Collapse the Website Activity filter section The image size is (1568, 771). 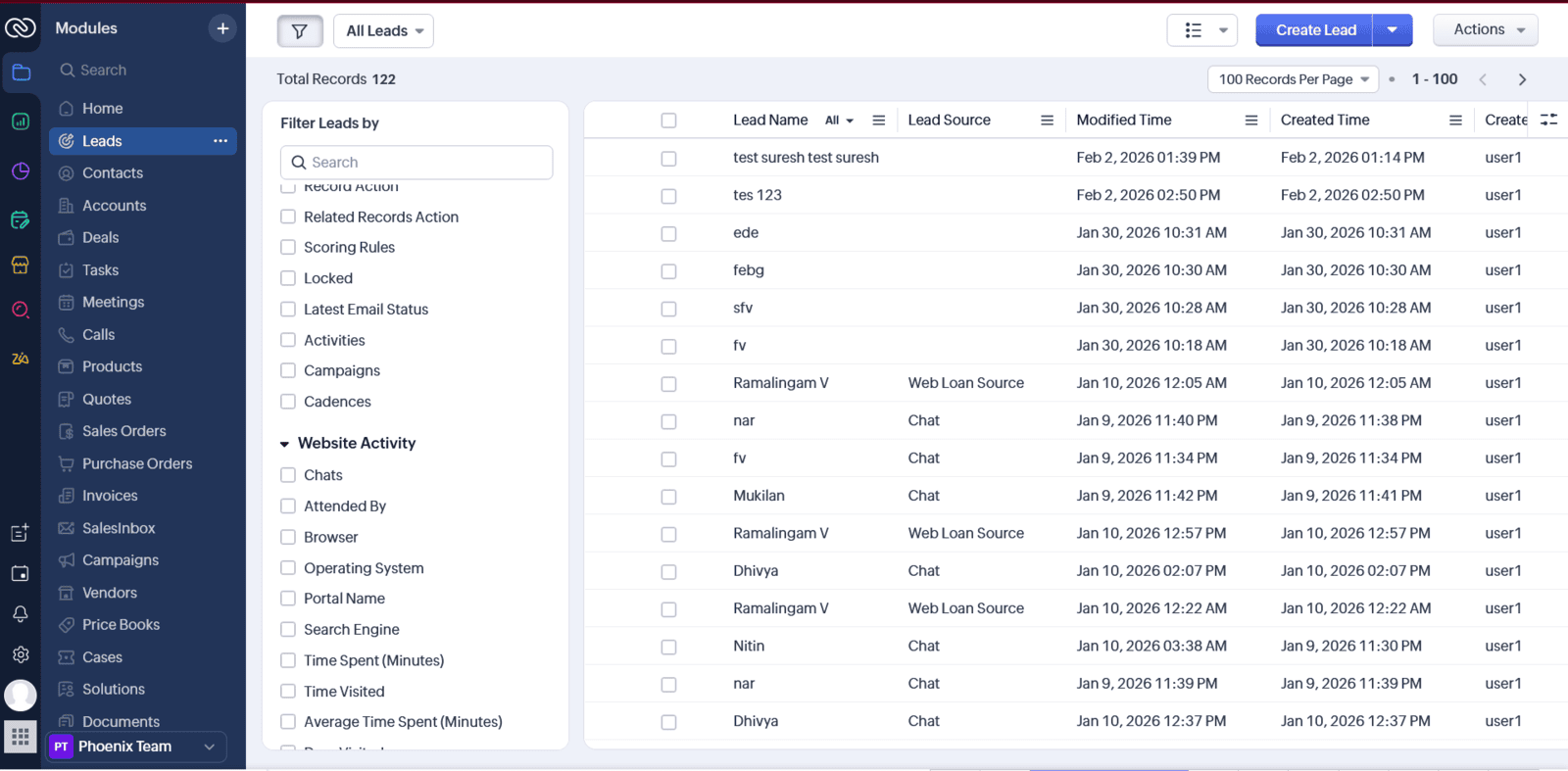(285, 444)
